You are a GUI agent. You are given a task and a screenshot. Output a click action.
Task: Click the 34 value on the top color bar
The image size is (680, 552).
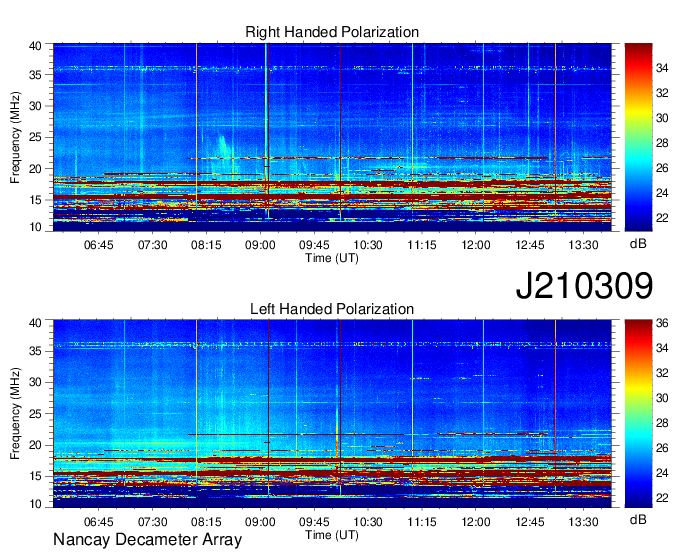662,68
